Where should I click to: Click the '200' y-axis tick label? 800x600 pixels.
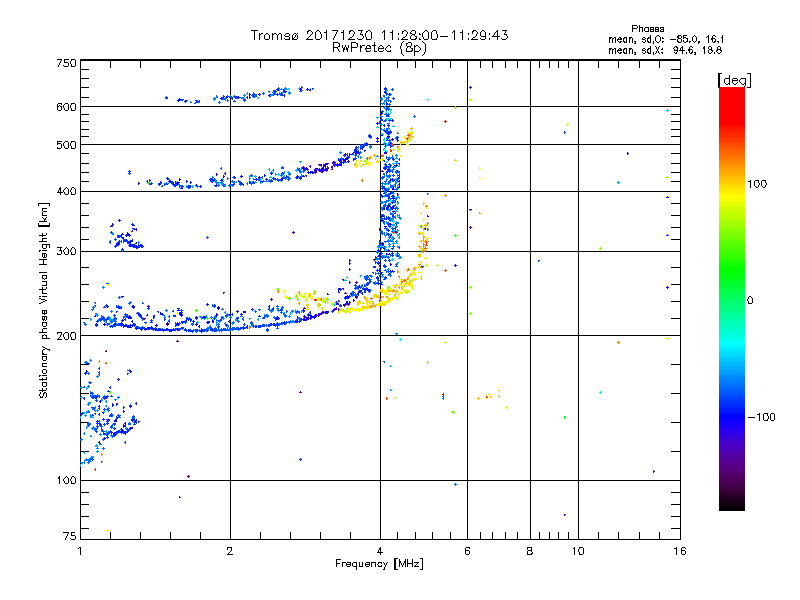(x=66, y=336)
